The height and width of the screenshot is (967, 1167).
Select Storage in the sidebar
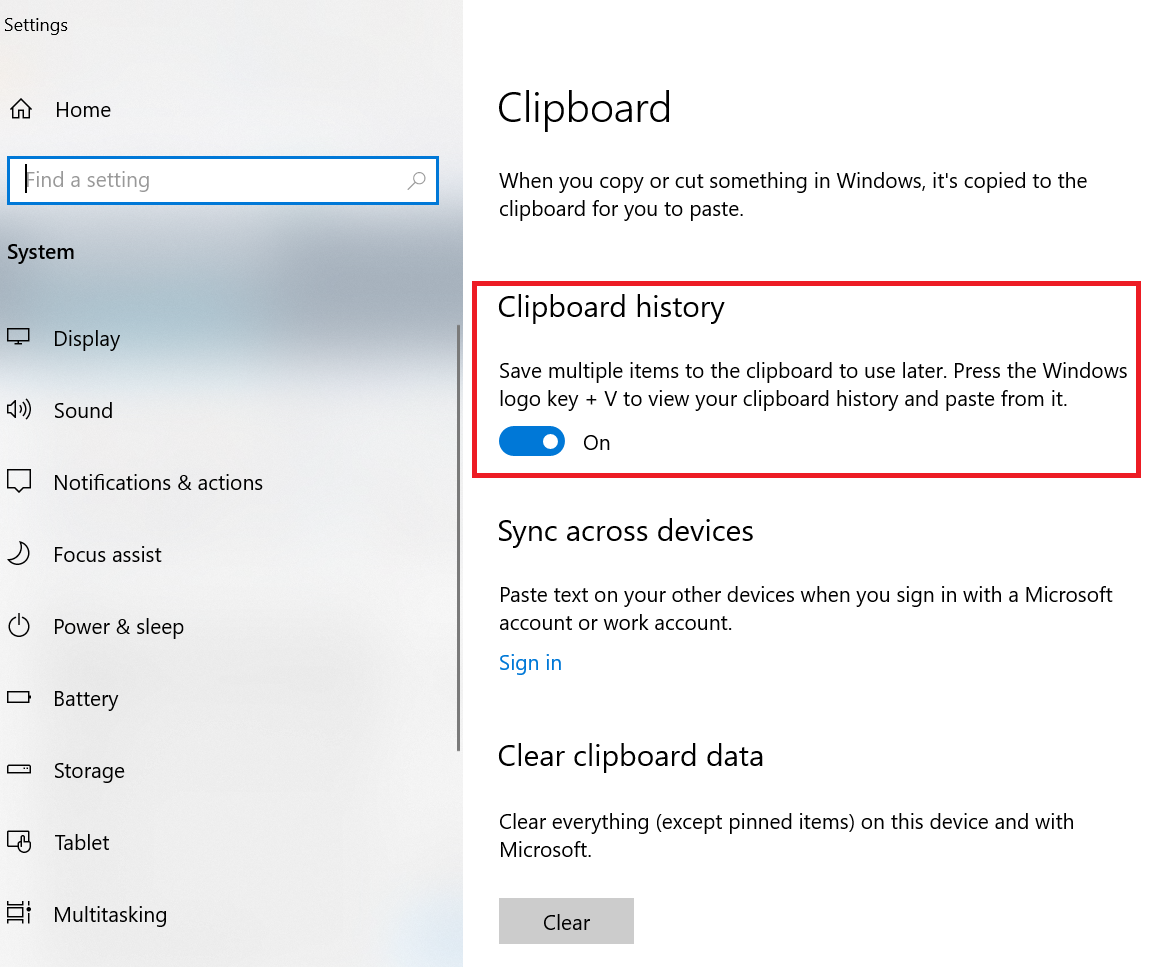point(89,771)
